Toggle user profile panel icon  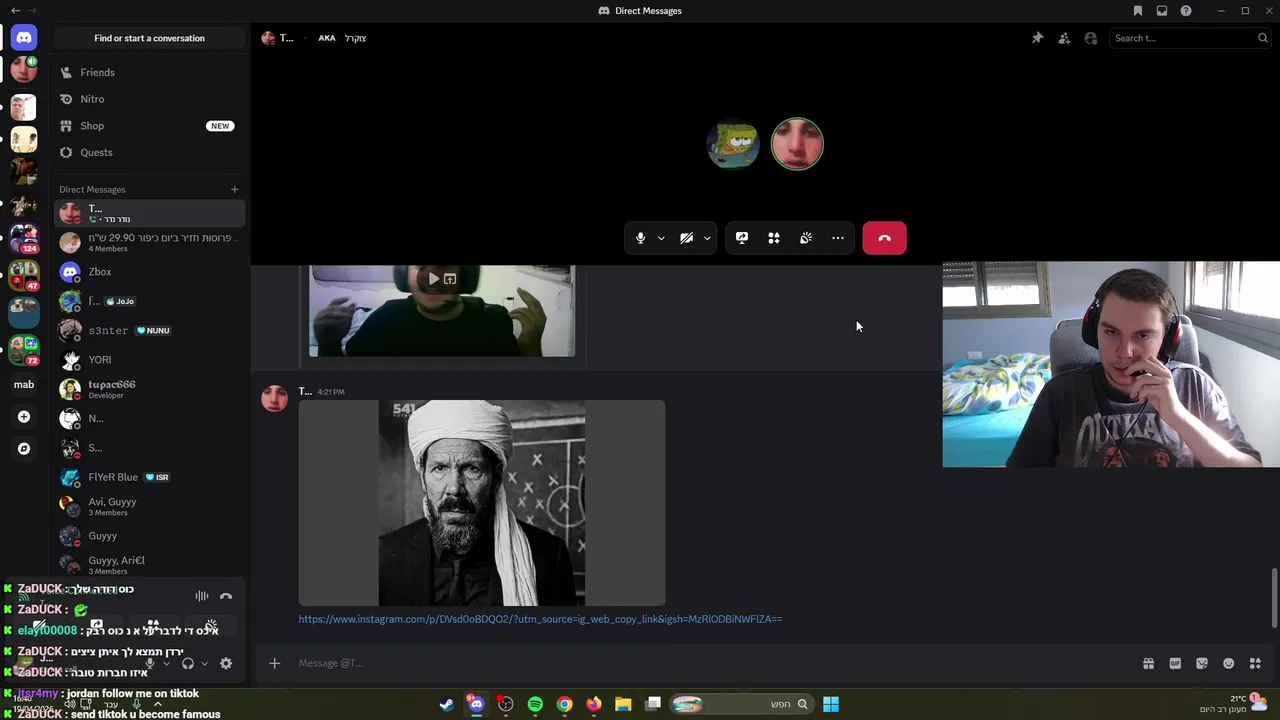1091,38
